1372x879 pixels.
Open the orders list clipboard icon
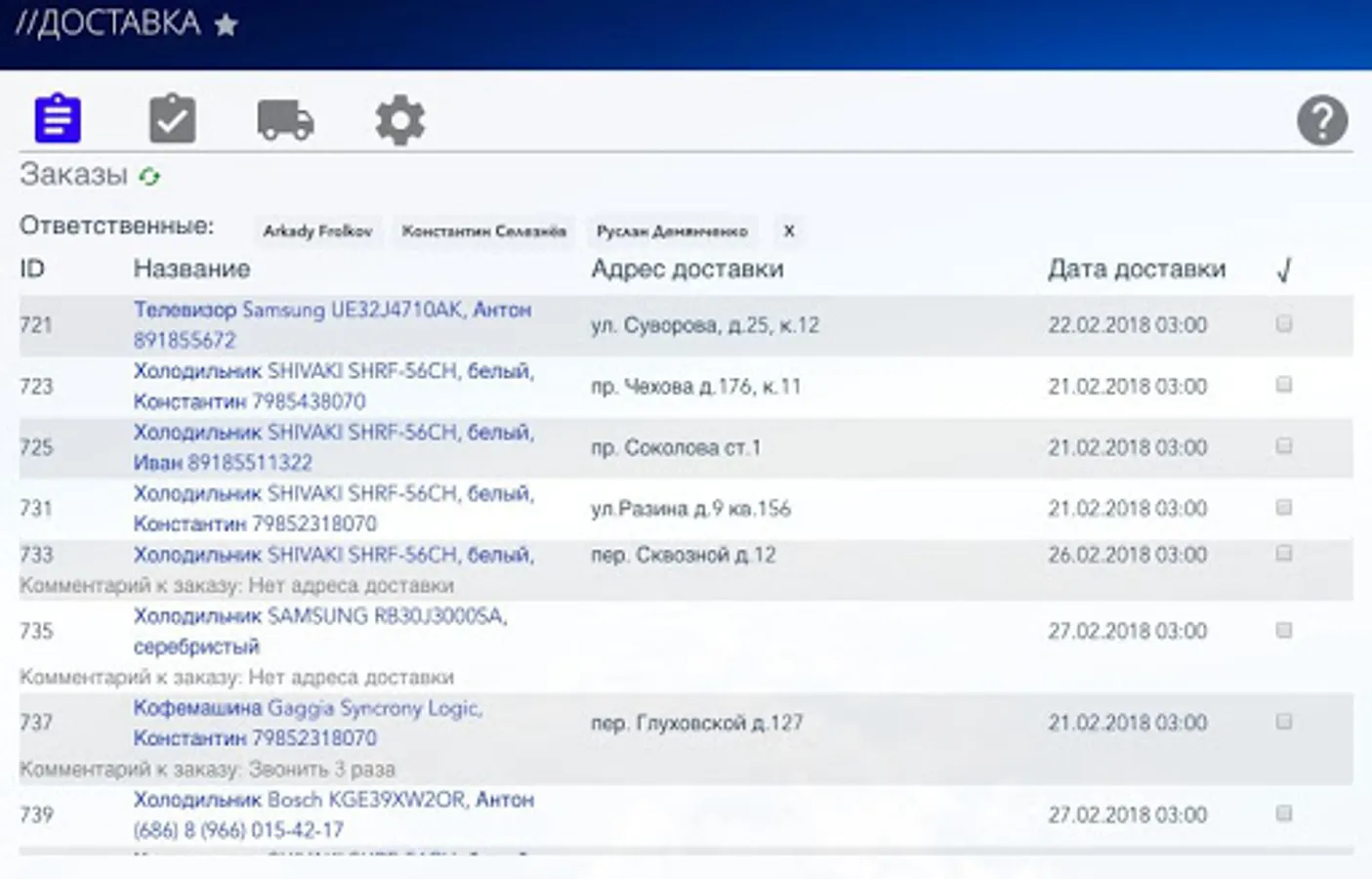pos(58,119)
